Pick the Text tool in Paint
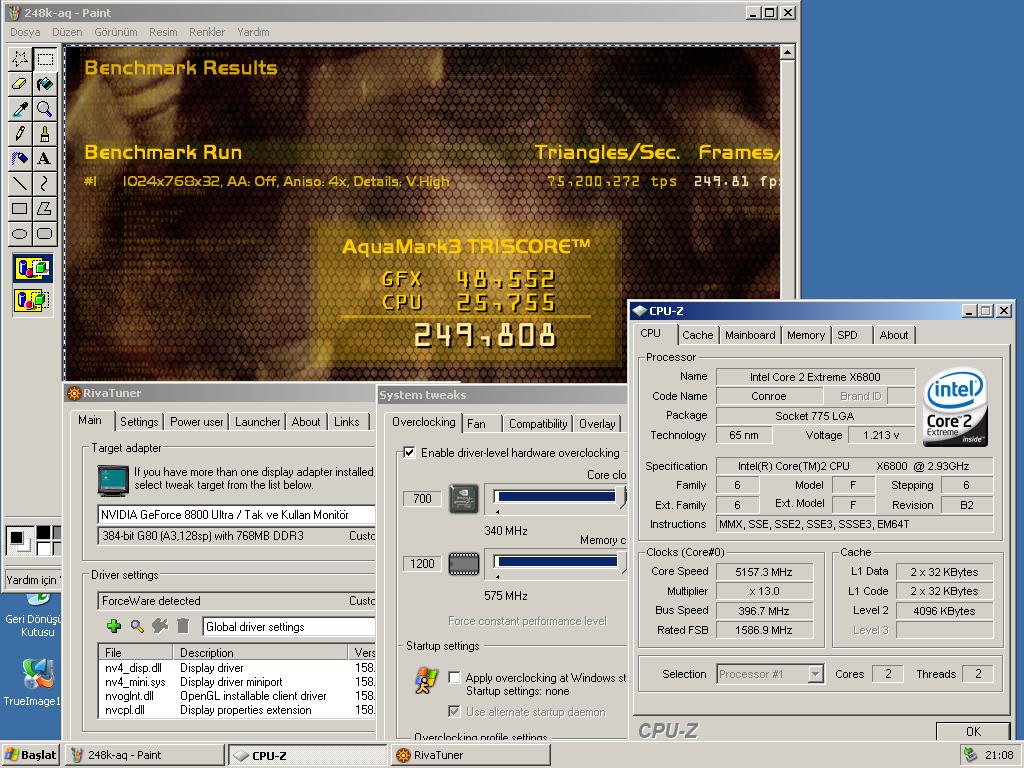Screen dimensions: 1024x768 pyautogui.click(x=44, y=159)
